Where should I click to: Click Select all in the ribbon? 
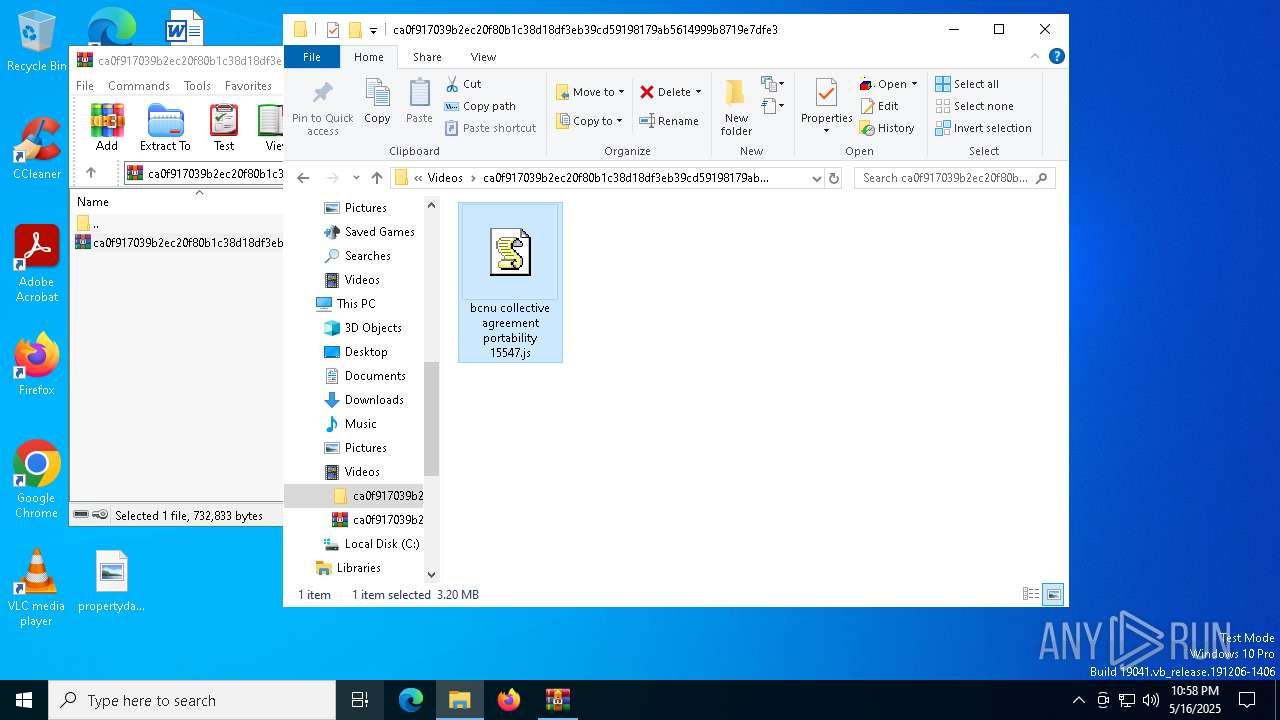coord(967,84)
